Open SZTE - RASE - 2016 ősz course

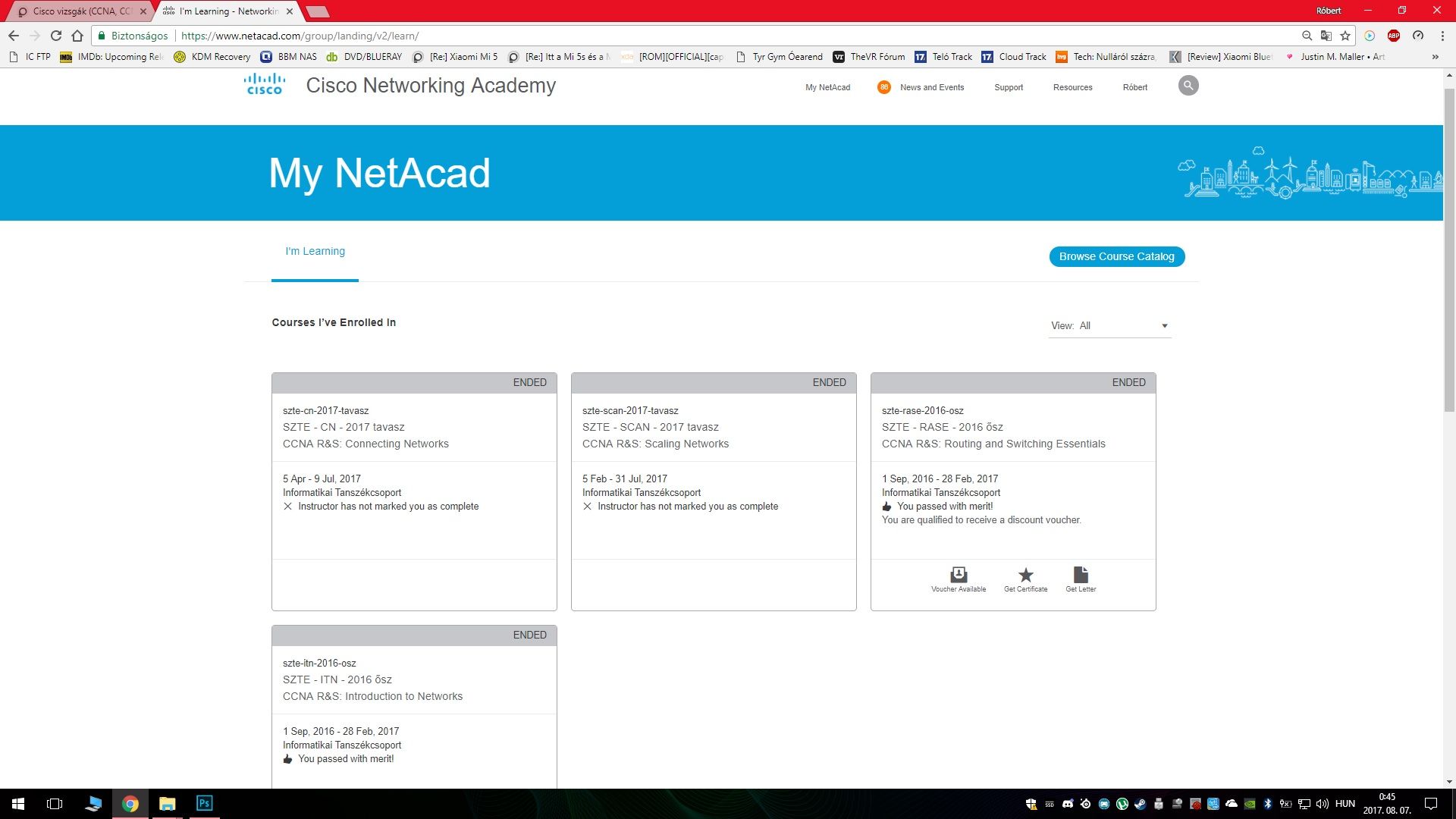tap(942, 427)
